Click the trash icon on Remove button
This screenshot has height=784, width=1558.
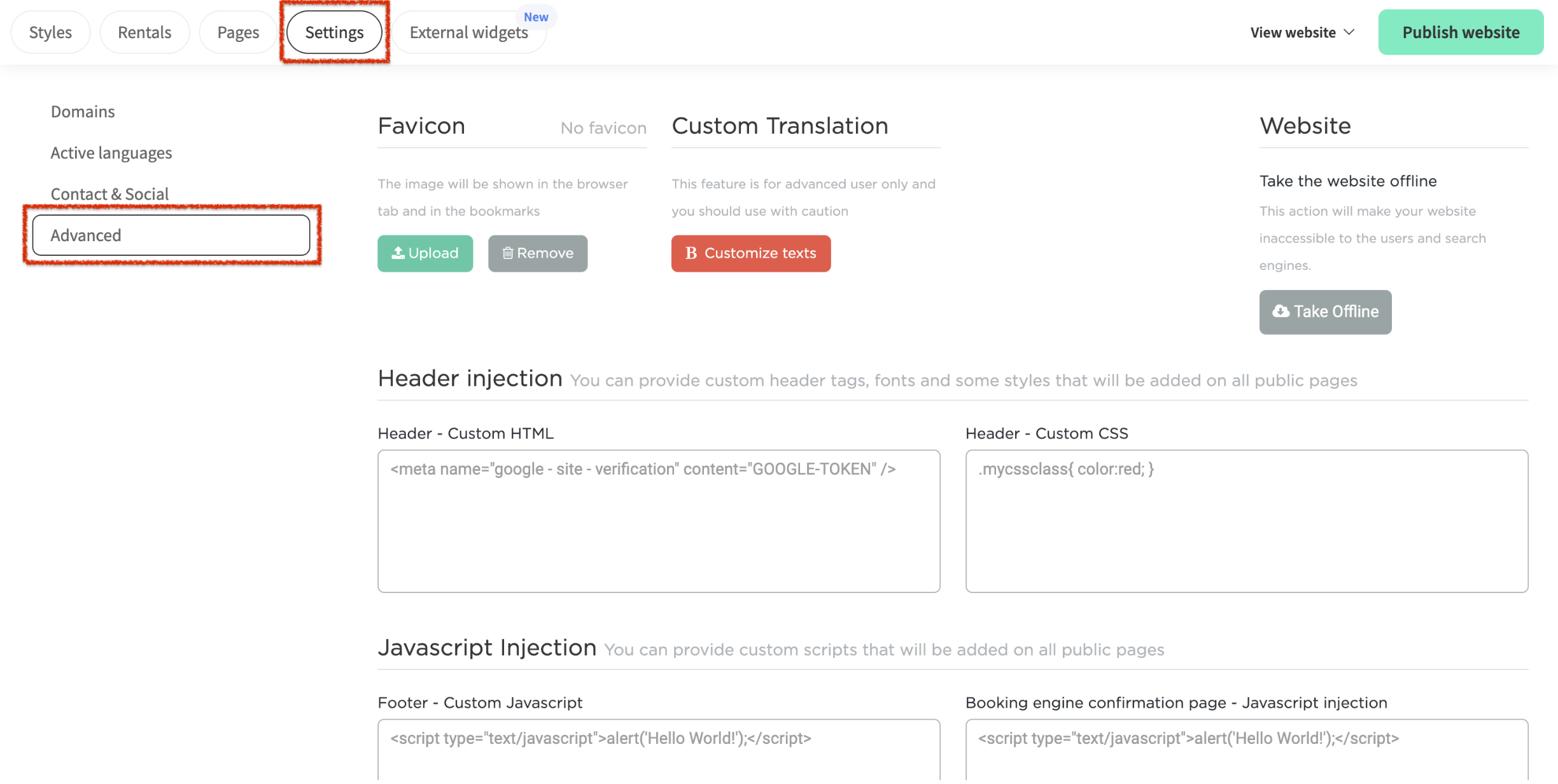(507, 253)
